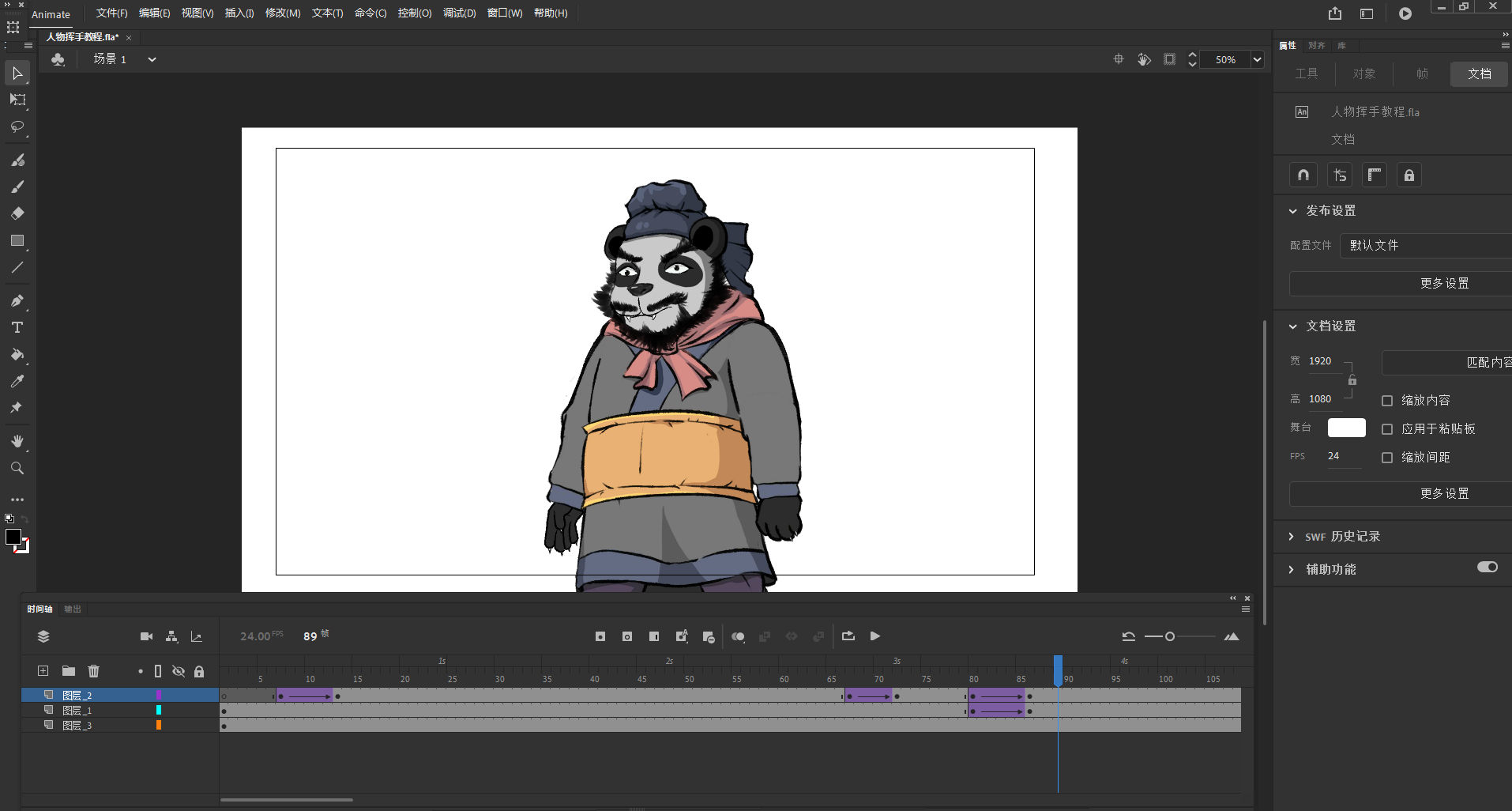Click the new folder icon in timeline
Screen dimensions: 1512x811
pos(69,671)
